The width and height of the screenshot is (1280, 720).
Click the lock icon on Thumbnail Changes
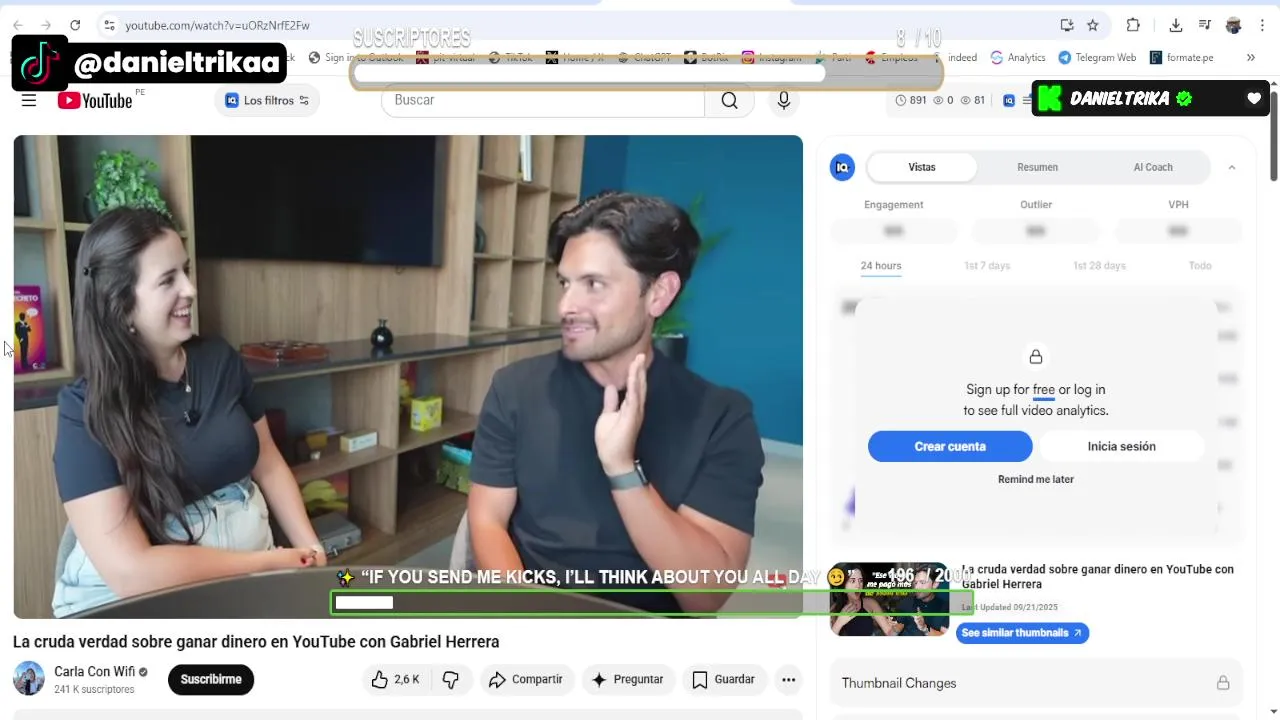click(x=1223, y=683)
